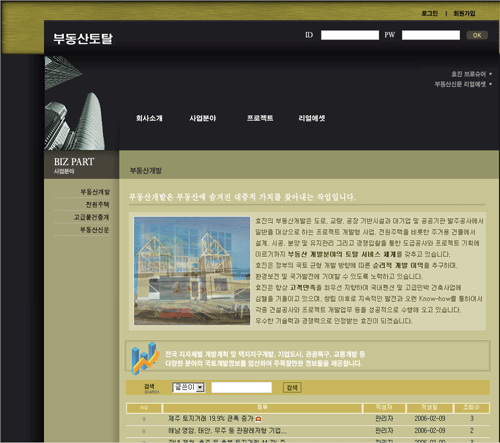Click 2006-02-09 in the 해남·영암 row

click(x=430, y=431)
